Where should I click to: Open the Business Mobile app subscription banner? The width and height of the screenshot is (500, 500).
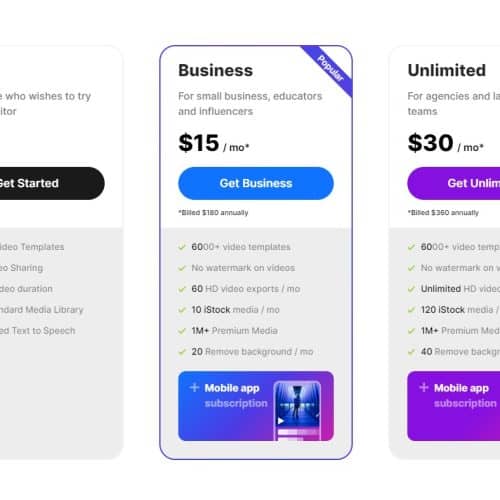tap(256, 406)
